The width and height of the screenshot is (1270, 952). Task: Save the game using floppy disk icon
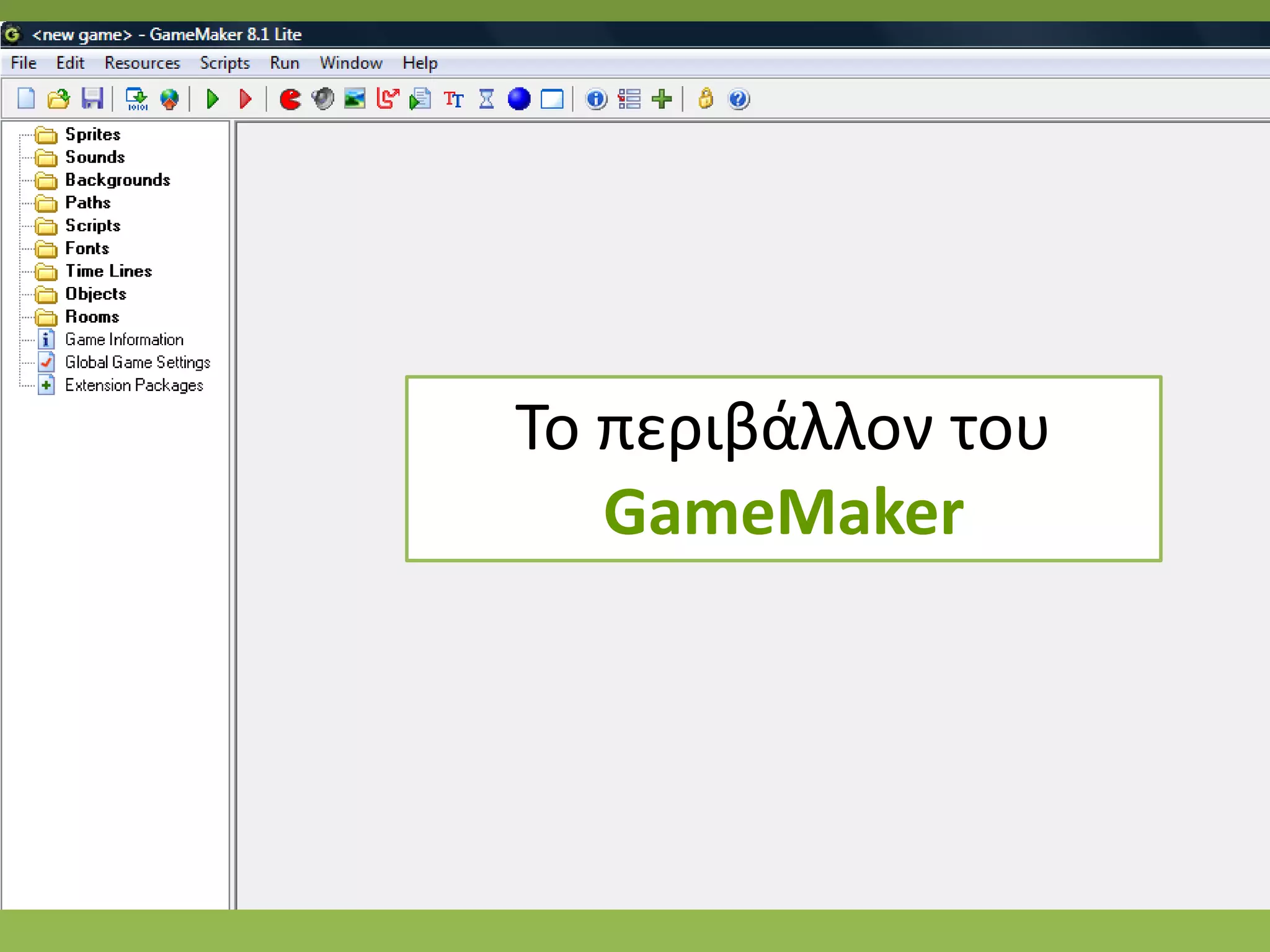pos(92,99)
